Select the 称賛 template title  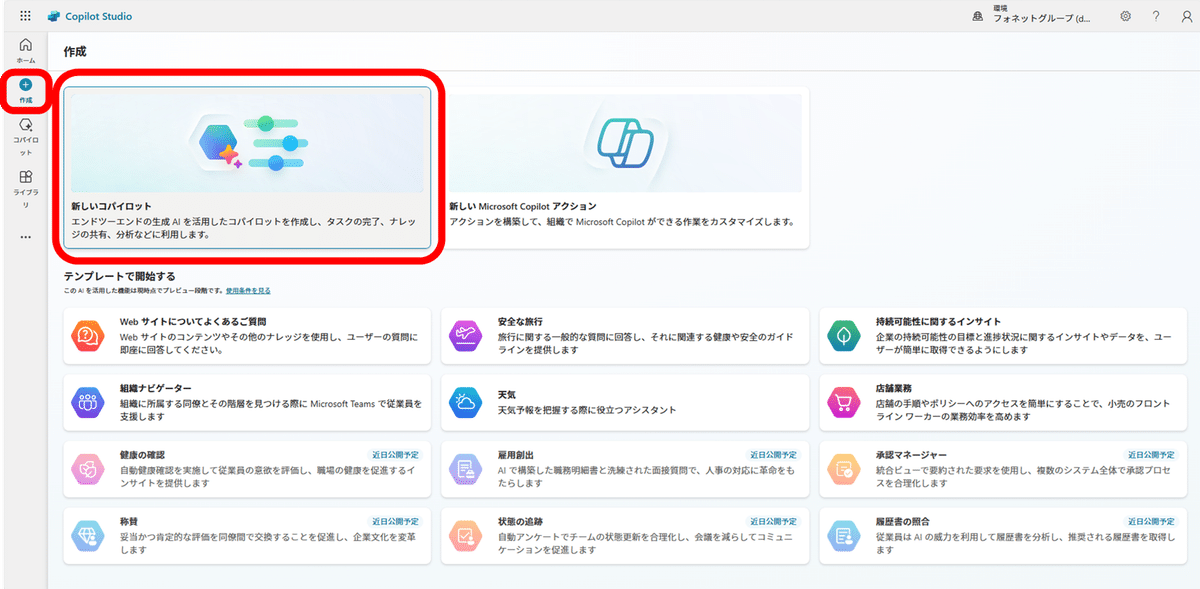129,522
